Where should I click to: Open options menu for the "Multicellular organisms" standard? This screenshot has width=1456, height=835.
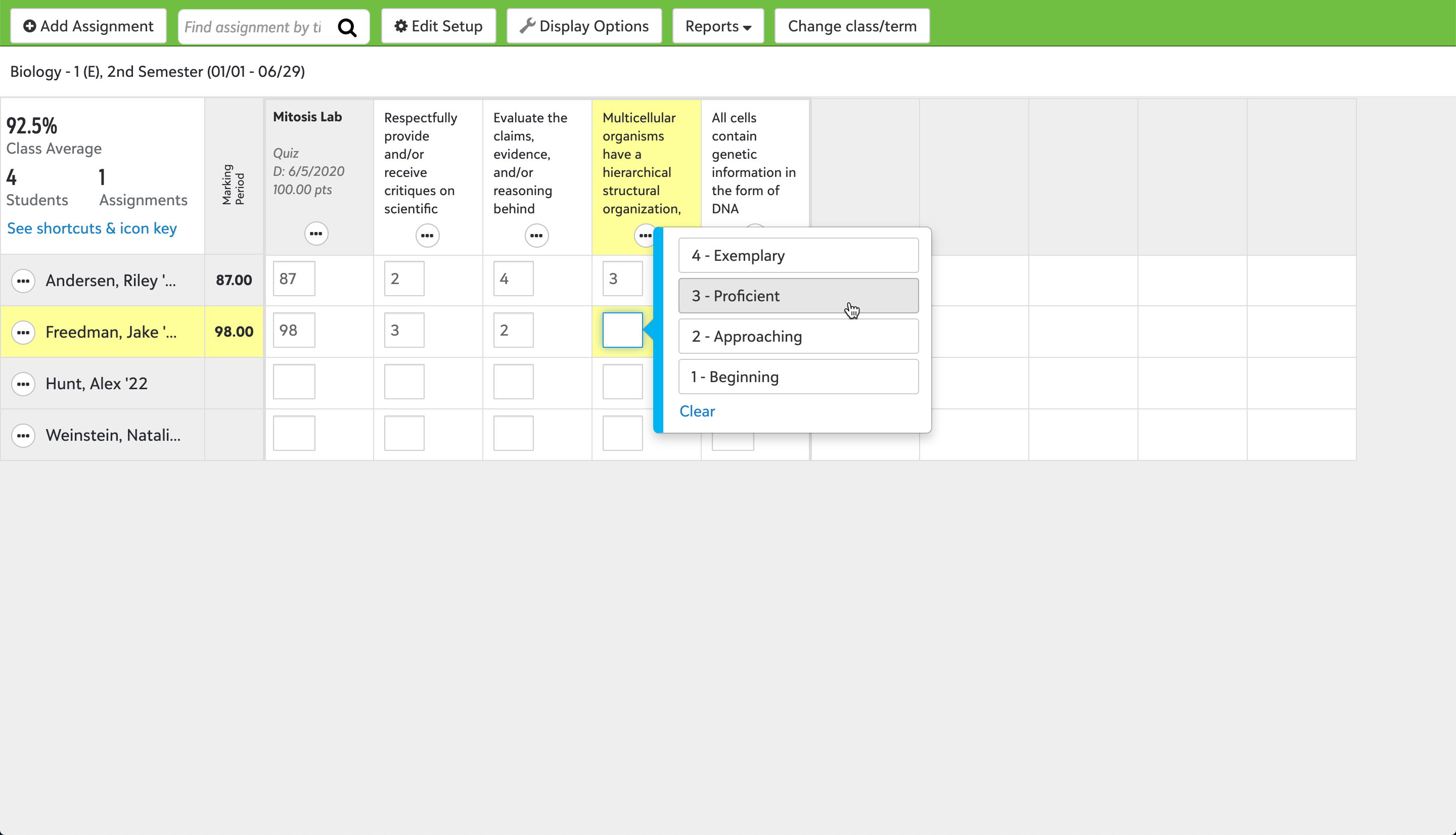click(x=645, y=235)
